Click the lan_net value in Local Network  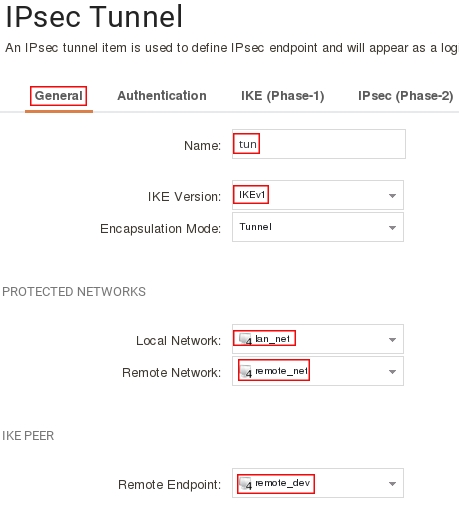[272, 339]
